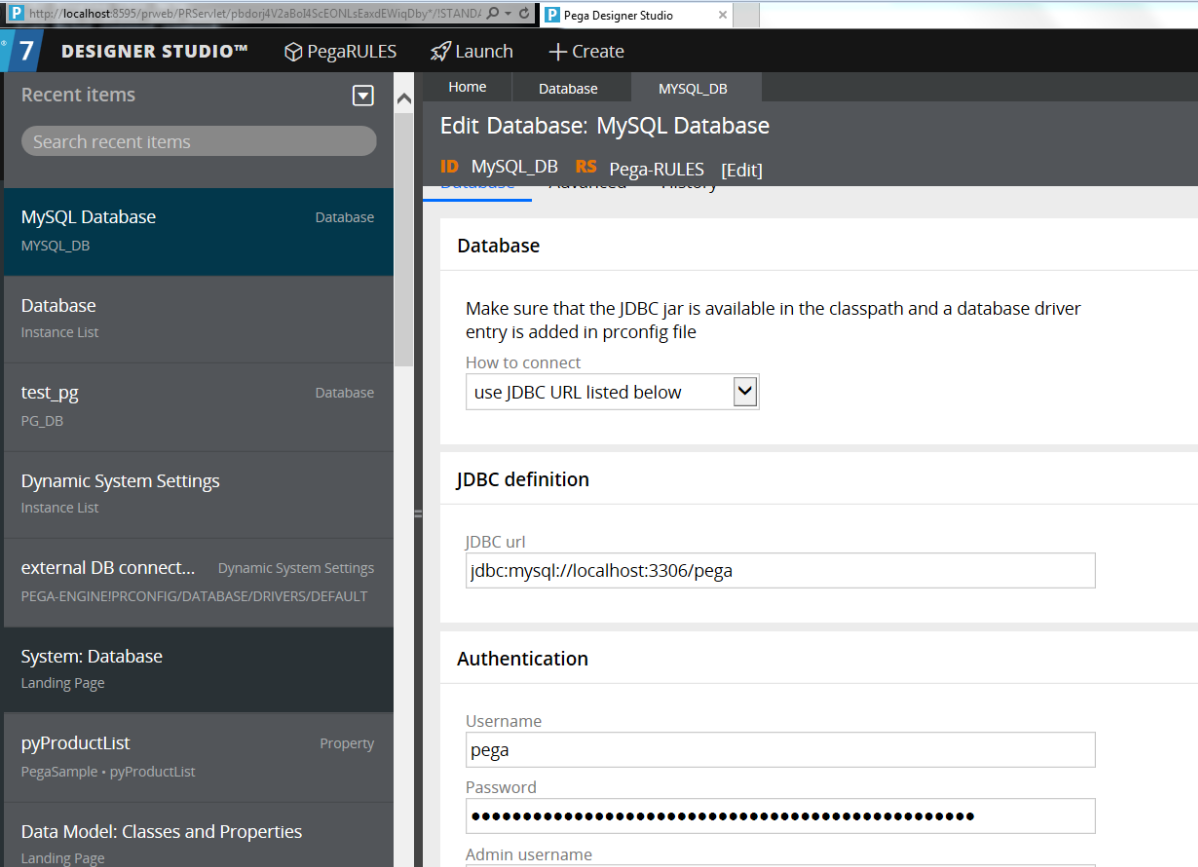Open the How to connect dropdown
This screenshot has height=867, width=1198.
pos(612,392)
